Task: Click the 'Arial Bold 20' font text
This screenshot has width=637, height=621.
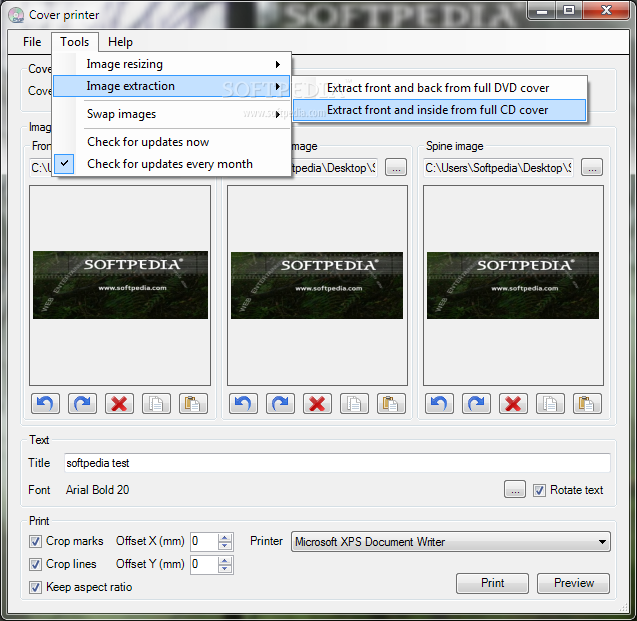Action: pos(98,490)
